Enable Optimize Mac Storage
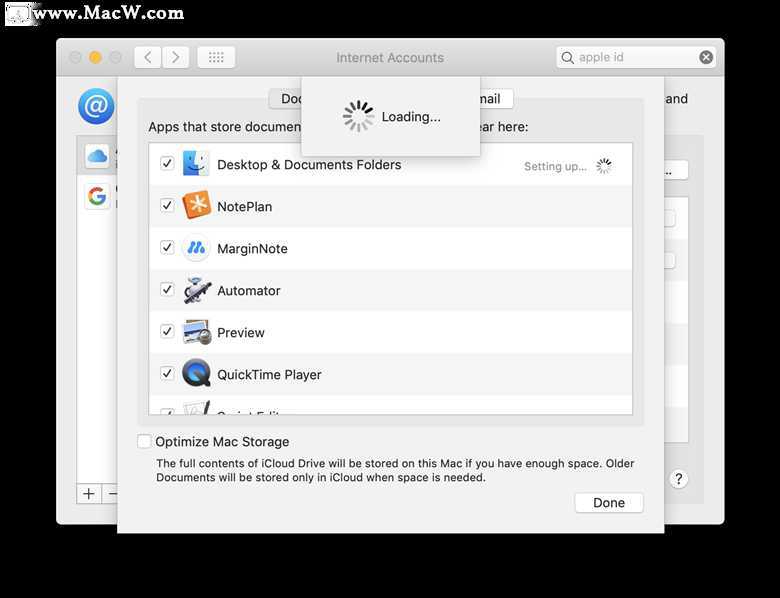 coord(144,441)
